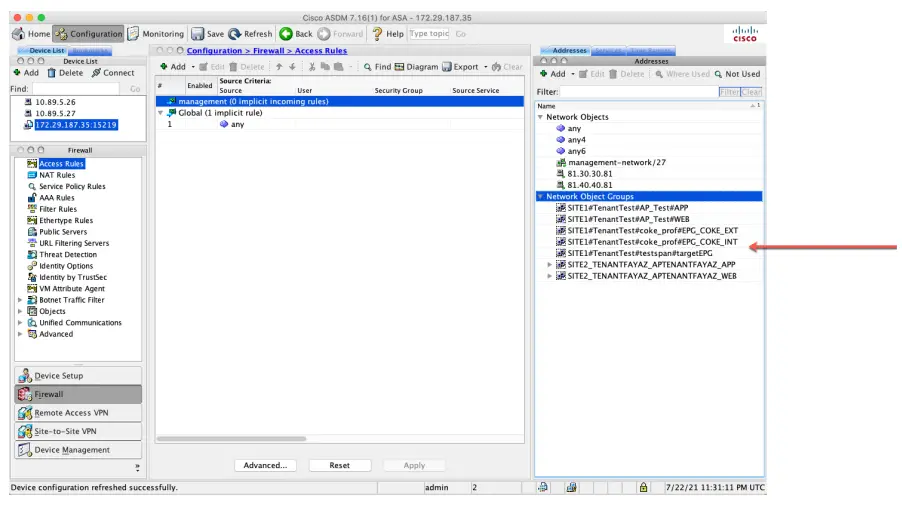Screen dimensions: 902x507
Task: Click the Reset button
Action: (x=339, y=465)
